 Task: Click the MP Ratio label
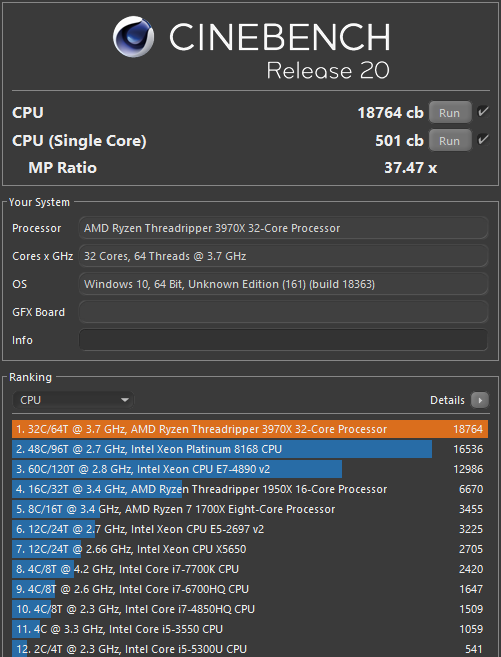tap(62, 168)
